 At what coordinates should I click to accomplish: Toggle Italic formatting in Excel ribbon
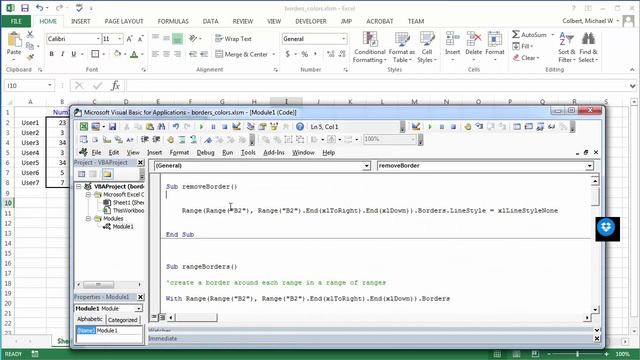tap(62, 54)
